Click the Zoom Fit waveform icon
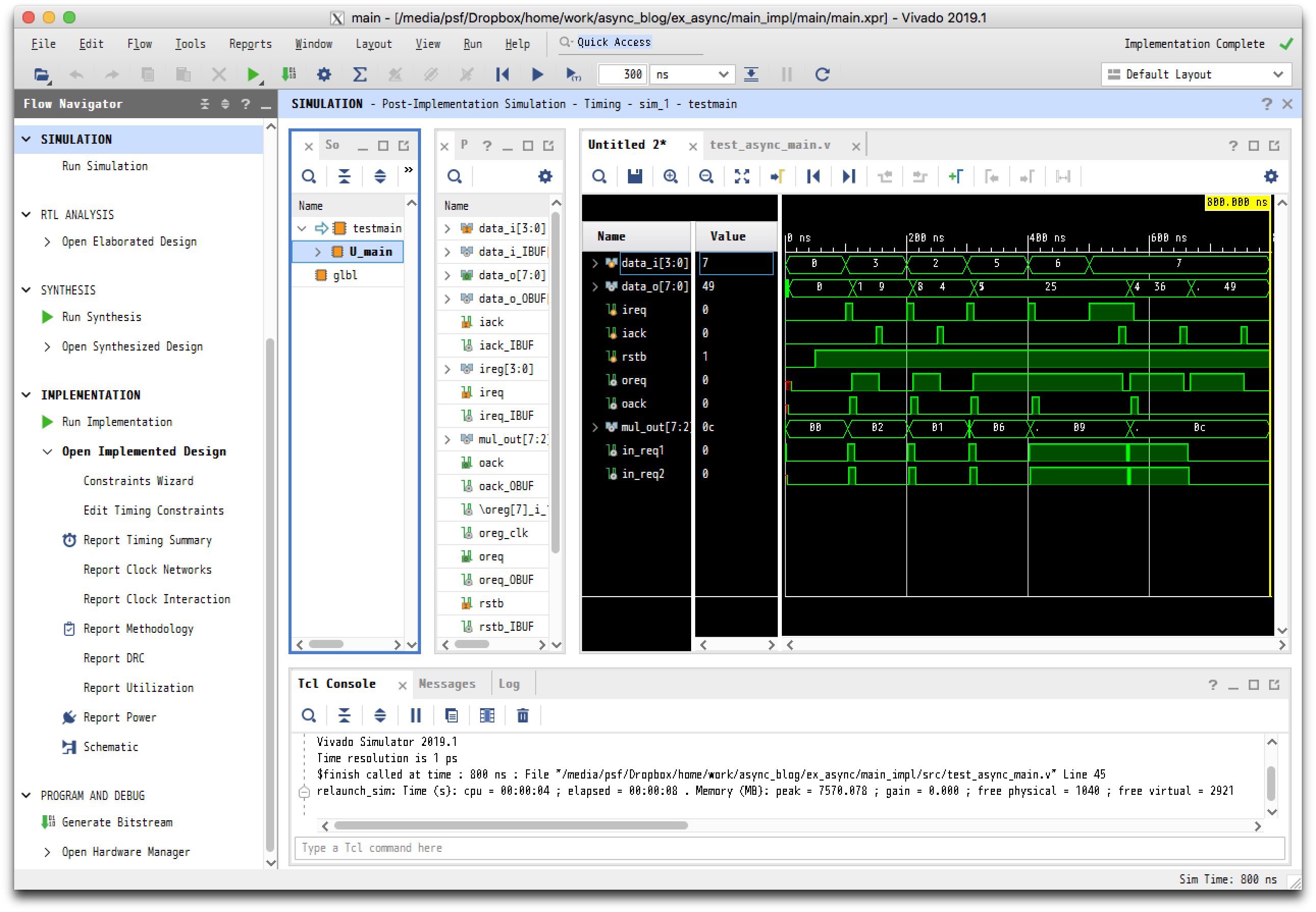 [742, 177]
